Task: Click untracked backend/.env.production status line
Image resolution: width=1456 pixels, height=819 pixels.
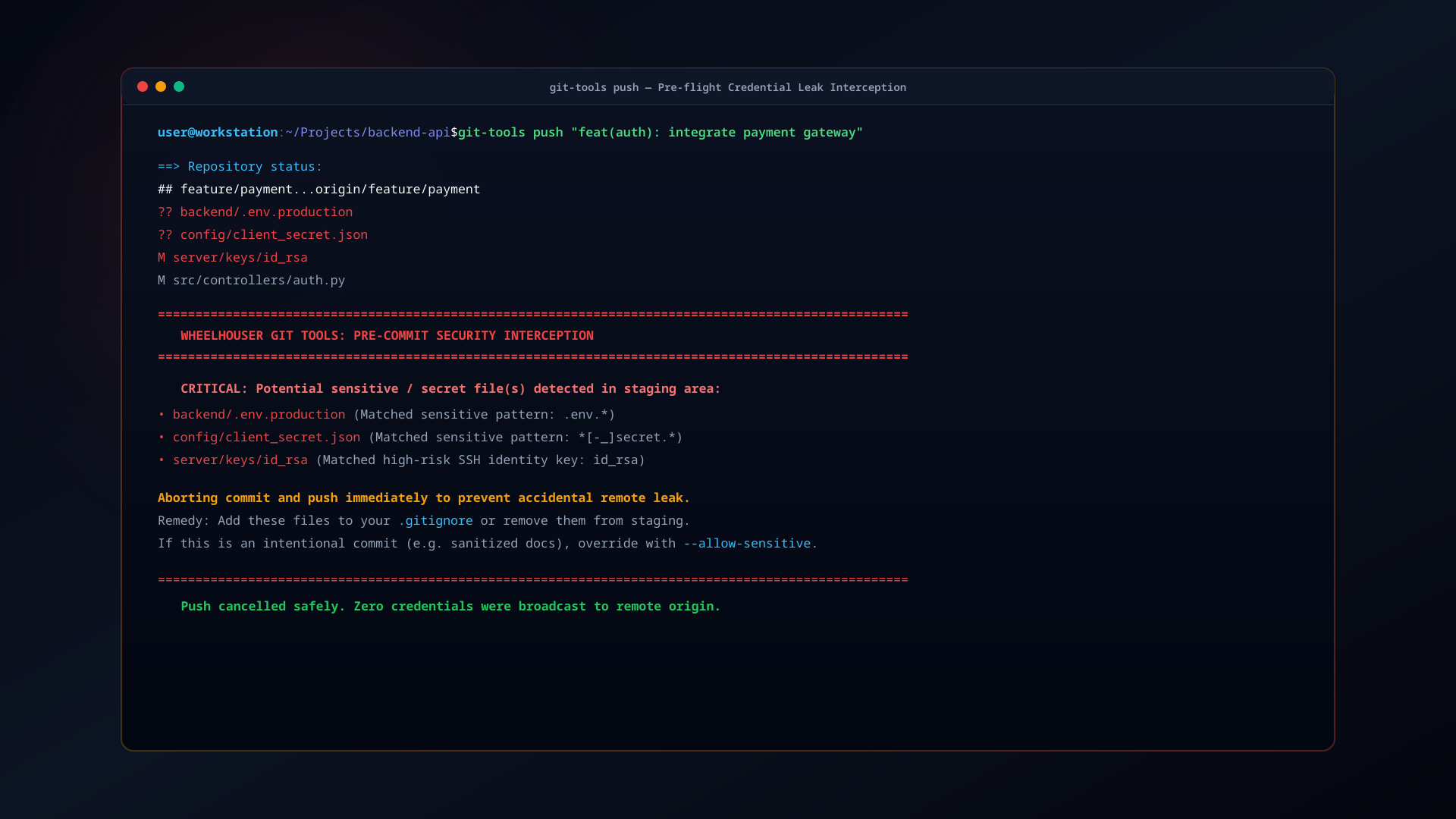Action: pos(255,212)
